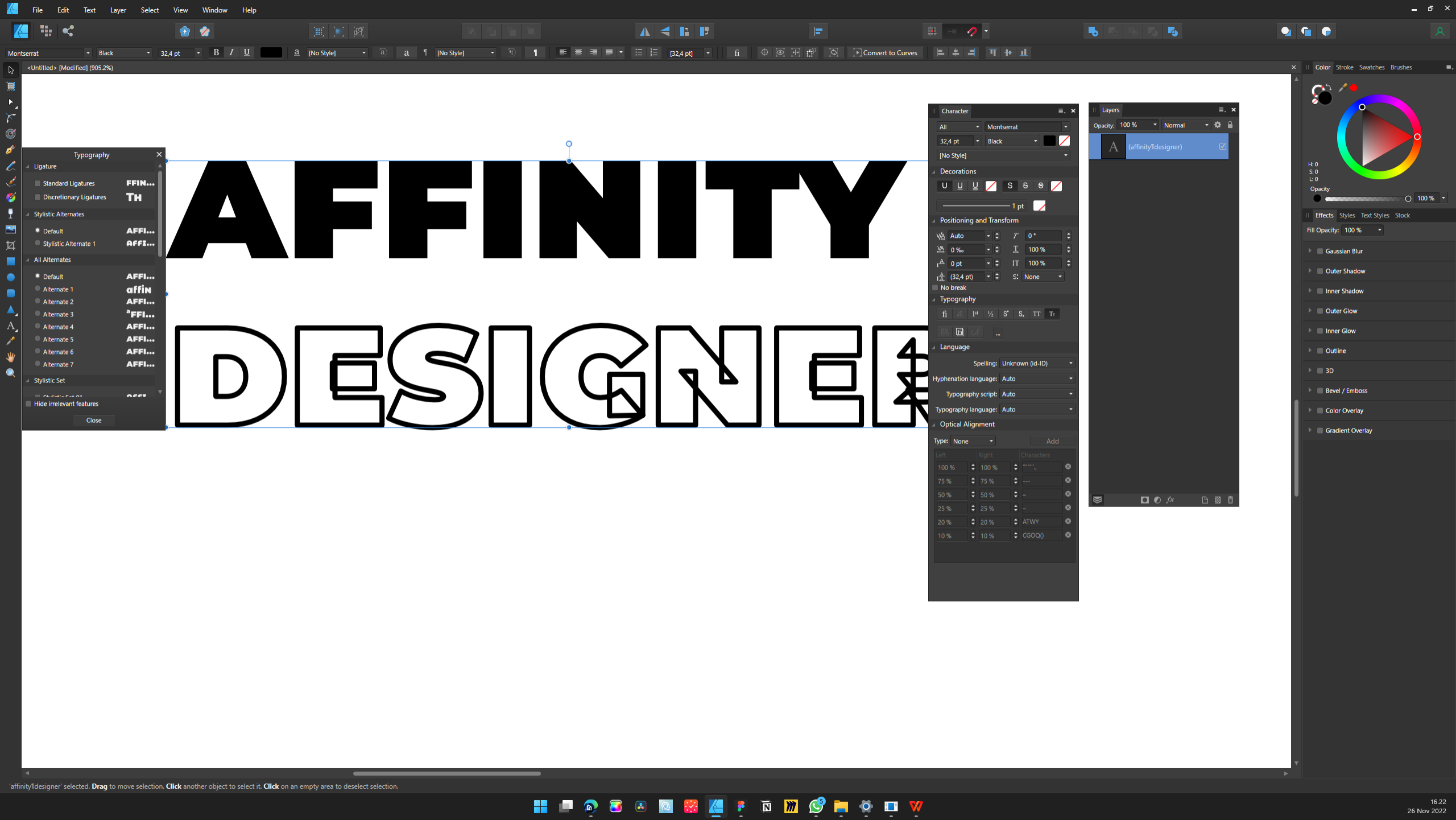Select the Transparency wine-glass tool

coord(10,213)
